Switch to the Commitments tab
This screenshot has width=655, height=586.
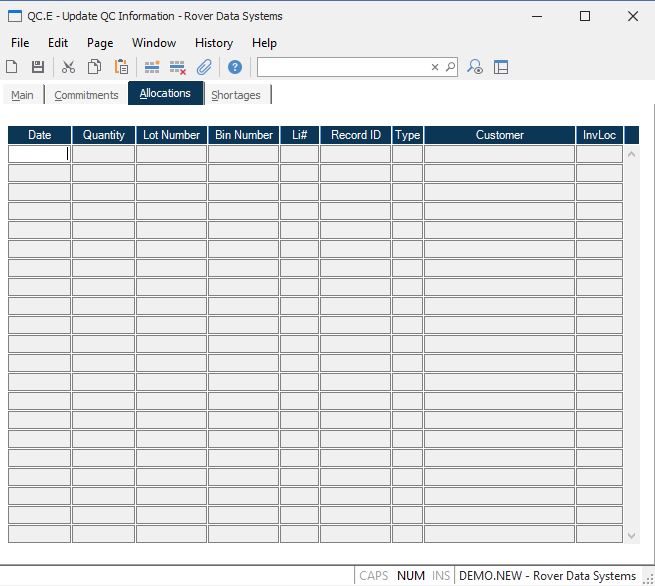[86, 95]
